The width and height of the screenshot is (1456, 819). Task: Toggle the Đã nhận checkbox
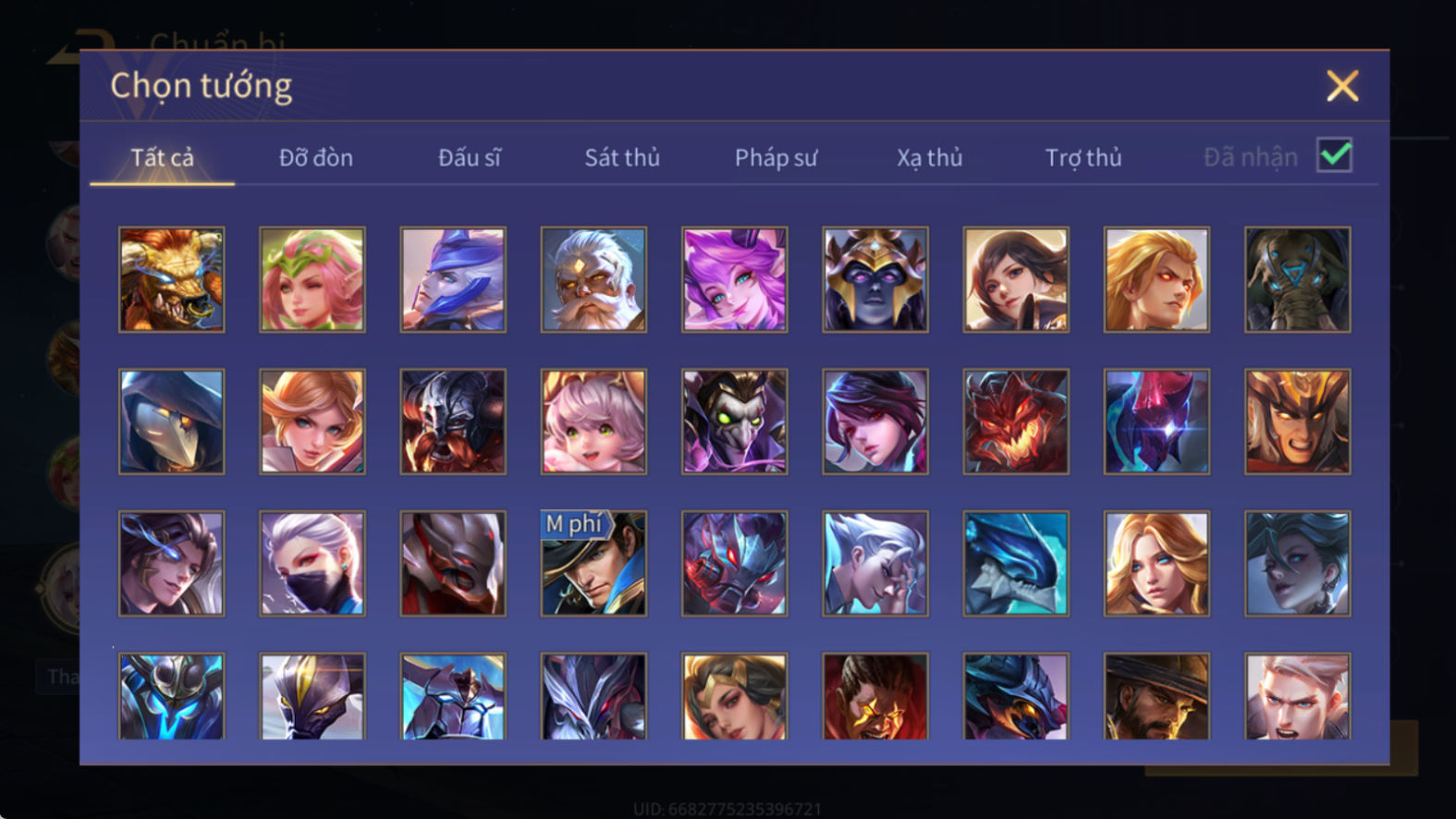pyautogui.click(x=1334, y=155)
